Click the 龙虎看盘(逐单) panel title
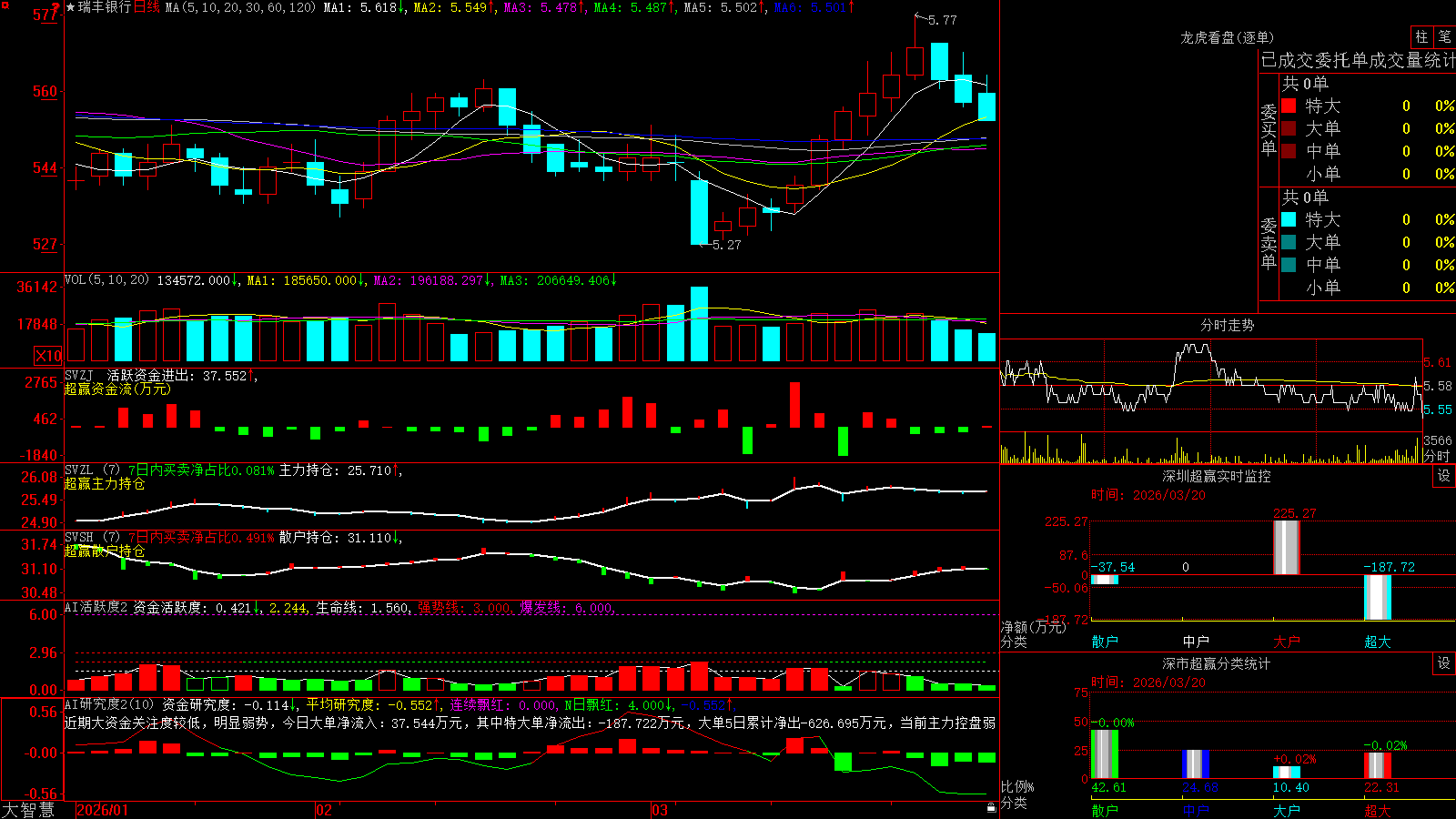Image resolution: width=1456 pixels, height=819 pixels. tap(1227, 37)
